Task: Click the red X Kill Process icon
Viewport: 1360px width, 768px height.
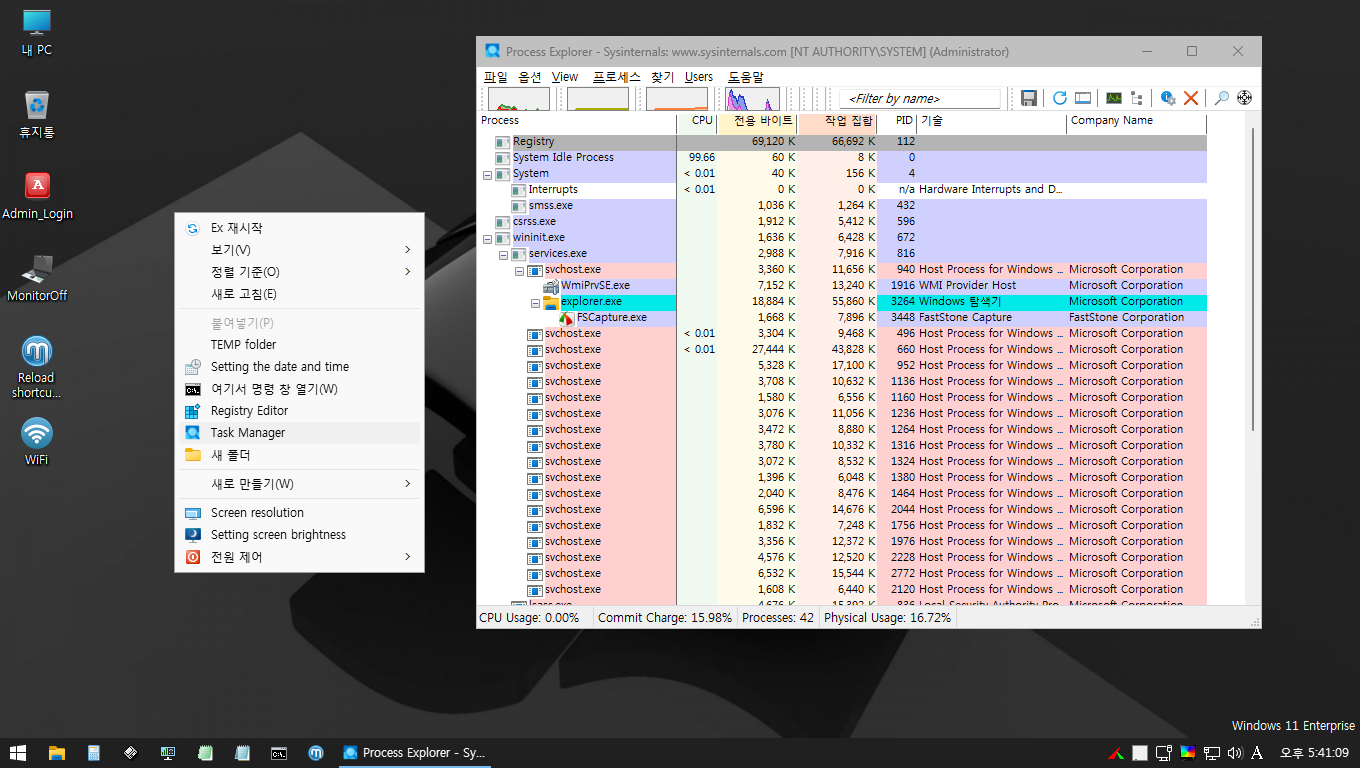Action: (x=1191, y=98)
